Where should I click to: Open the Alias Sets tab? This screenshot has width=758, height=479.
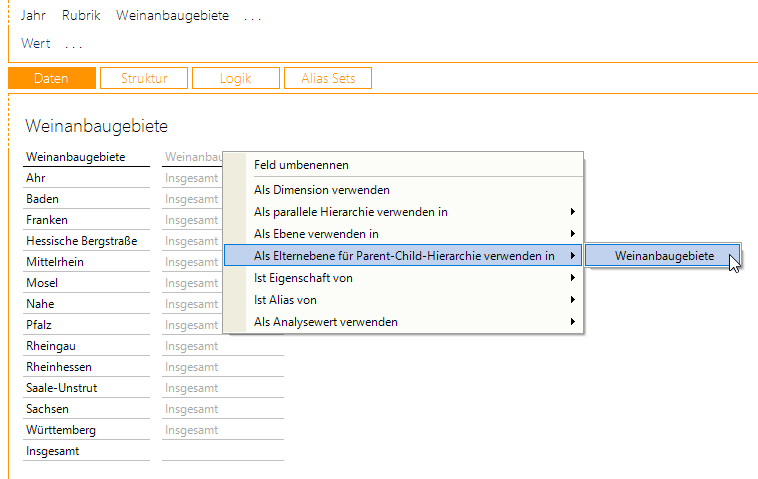tap(327, 78)
